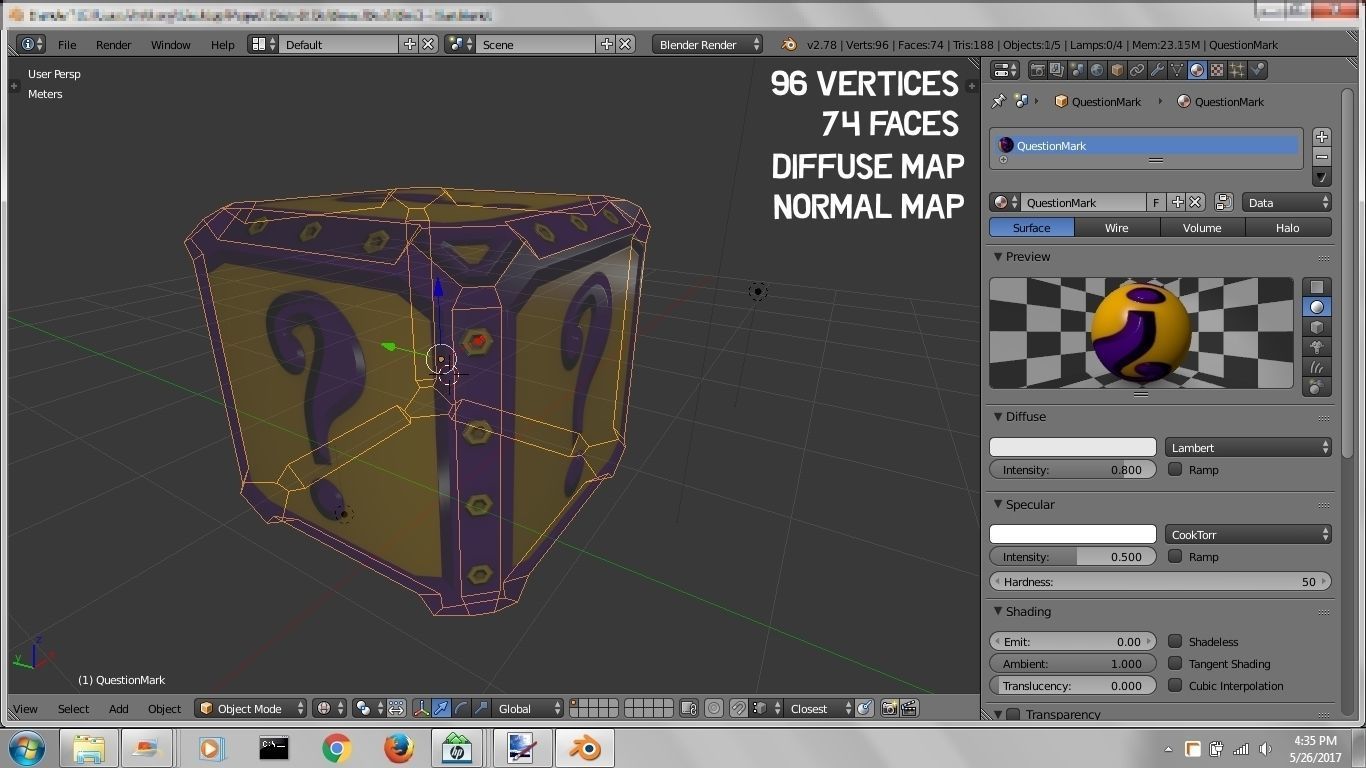Open the Window menu

(x=170, y=44)
